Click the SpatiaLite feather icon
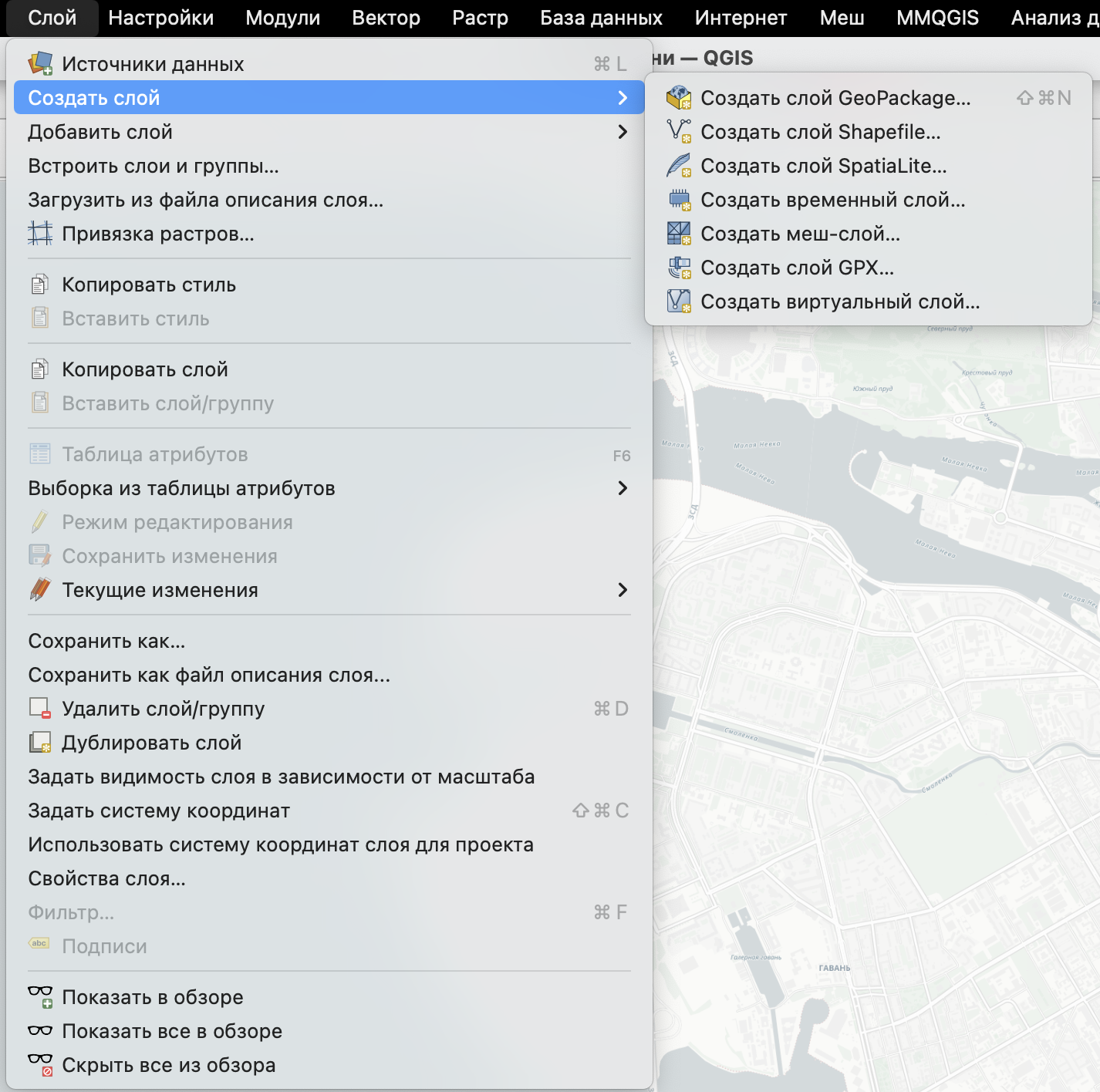 pyautogui.click(x=679, y=166)
